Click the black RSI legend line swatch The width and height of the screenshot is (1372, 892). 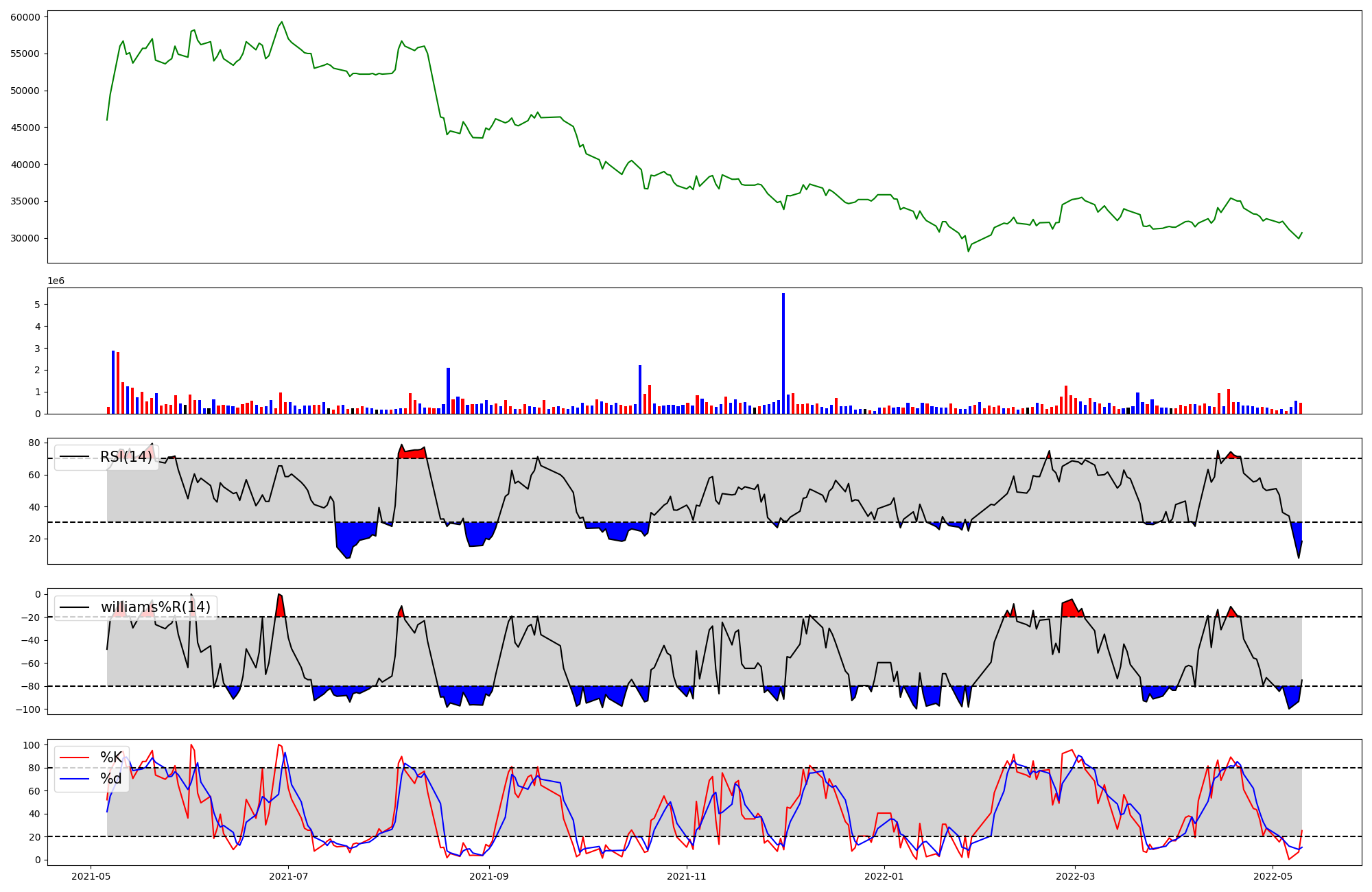tap(75, 457)
